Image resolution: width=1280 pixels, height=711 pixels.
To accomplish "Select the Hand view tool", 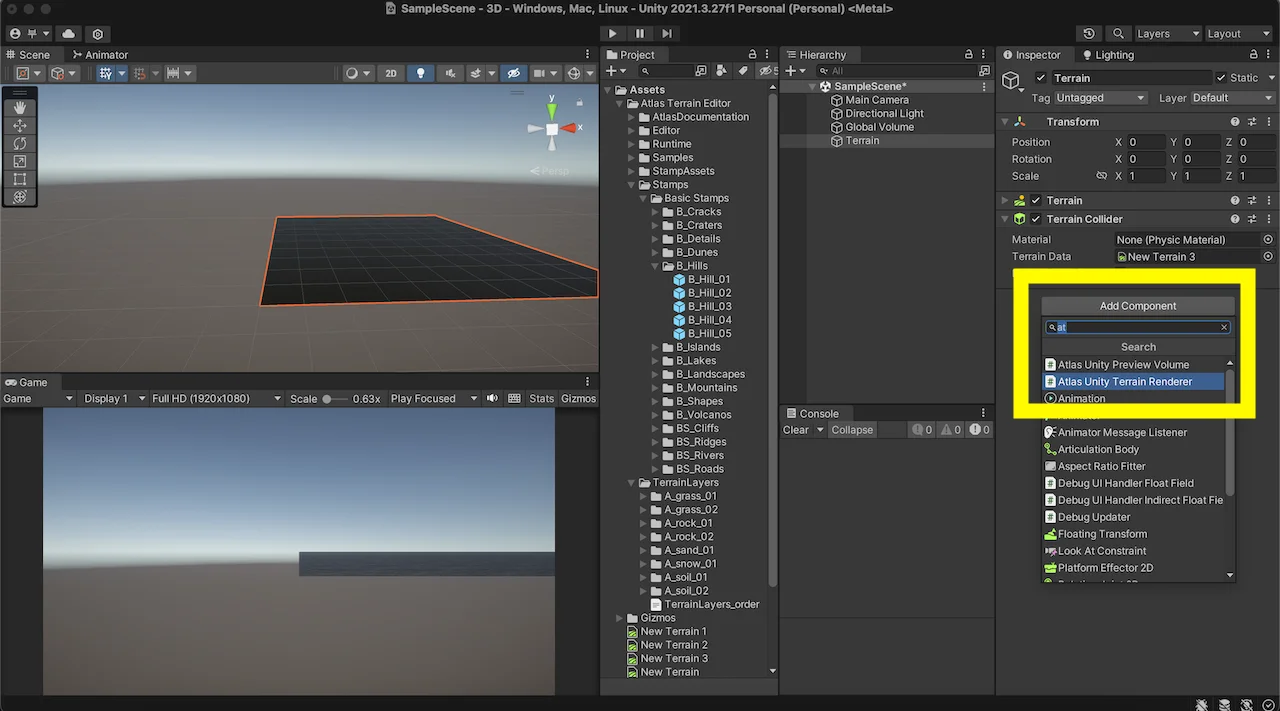I will pos(20,108).
